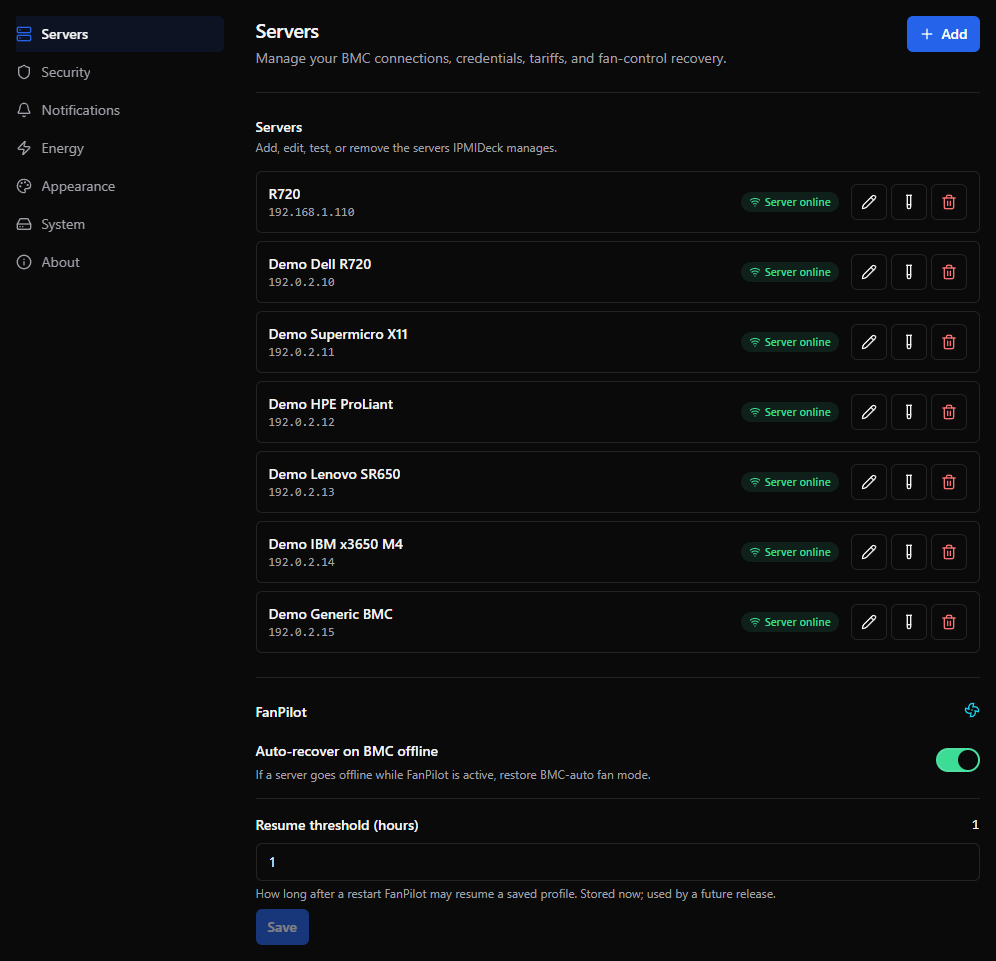Edit the R720 server entry
Image resolution: width=996 pixels, height=961 pixels.
coord(868,202)
